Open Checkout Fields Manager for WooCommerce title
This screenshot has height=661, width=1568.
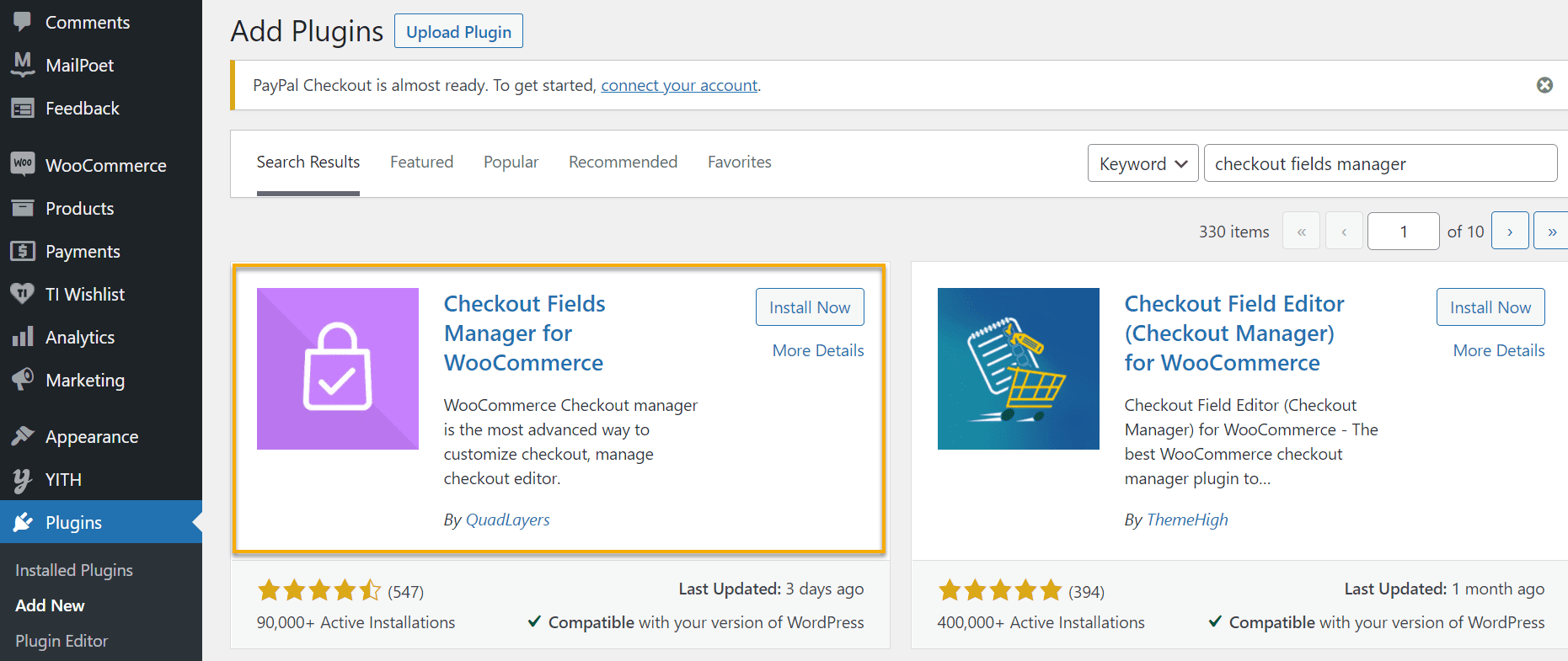(525, 333)
